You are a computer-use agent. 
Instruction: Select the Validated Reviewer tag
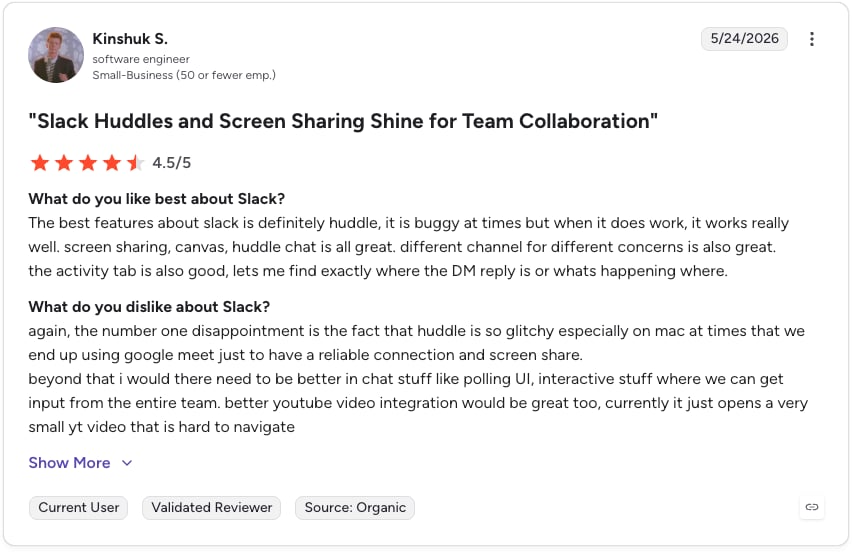(x=212, y=507)
